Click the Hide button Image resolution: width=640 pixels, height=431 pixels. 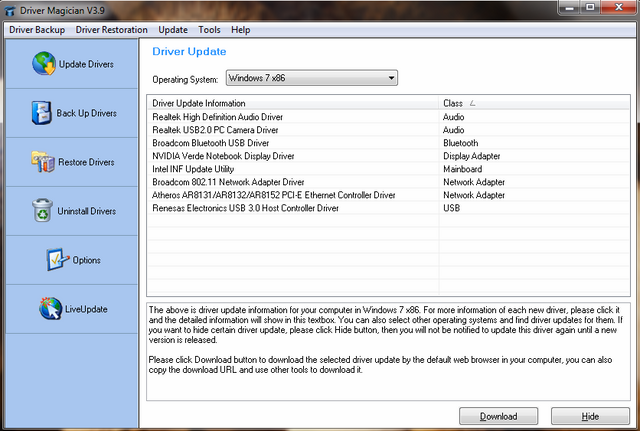[590, 416]
